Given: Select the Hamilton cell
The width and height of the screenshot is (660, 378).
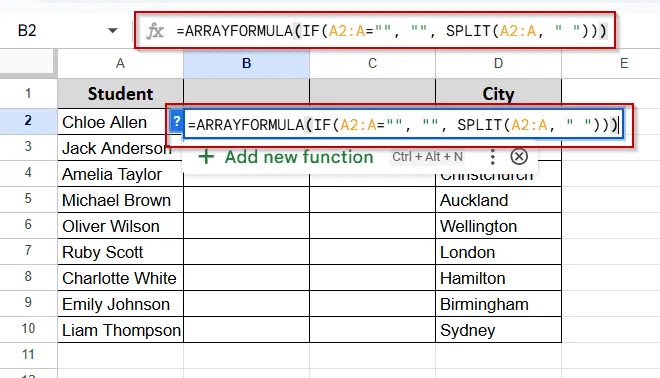Looking at the screenshot, I should coord(498,278).
